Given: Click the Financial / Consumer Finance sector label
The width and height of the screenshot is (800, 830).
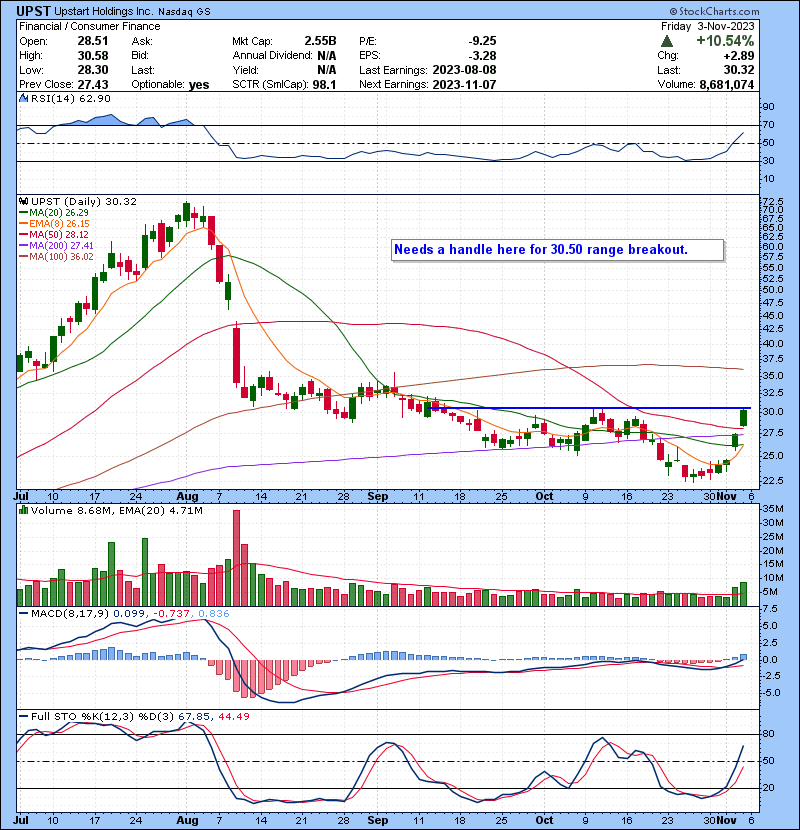Looking at the screenshot, I should click(89, 26).
